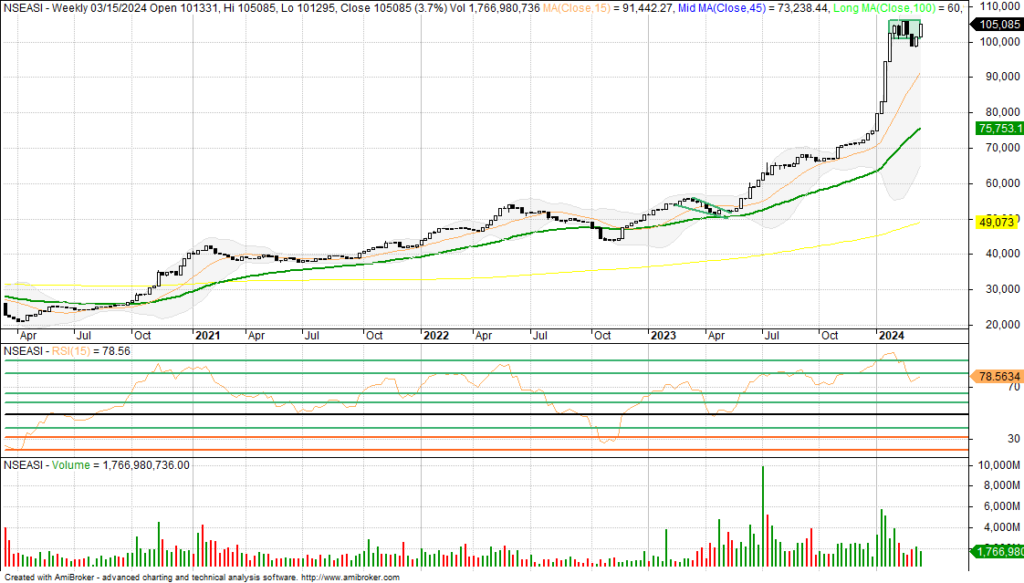Select the orange MA(Close,15) legend label
1024x583 pixels.
click(x=622, y=8)
